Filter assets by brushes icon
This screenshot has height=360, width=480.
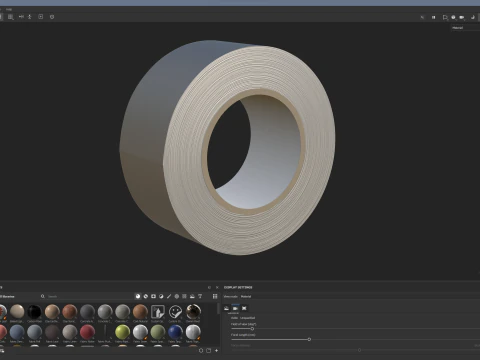point(169,296)
